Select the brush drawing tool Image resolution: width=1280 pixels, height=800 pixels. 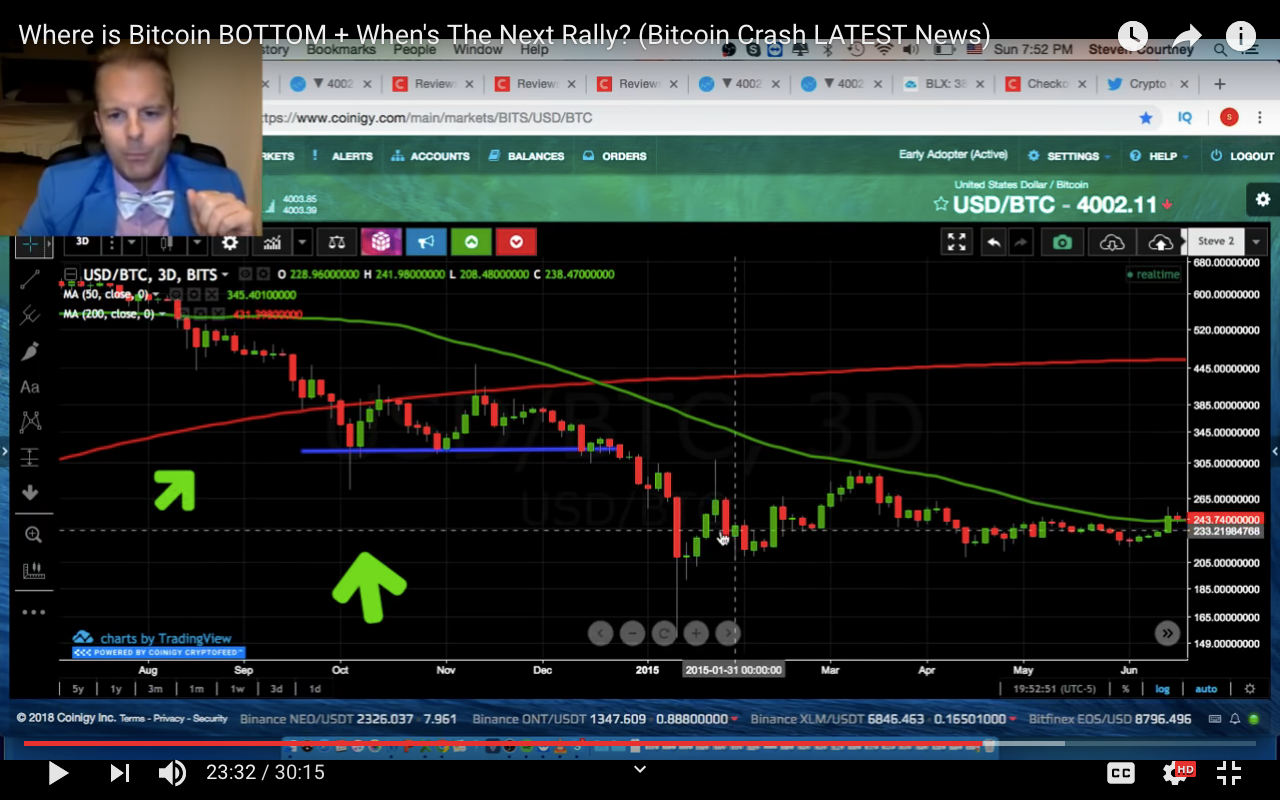coord(30,351)
